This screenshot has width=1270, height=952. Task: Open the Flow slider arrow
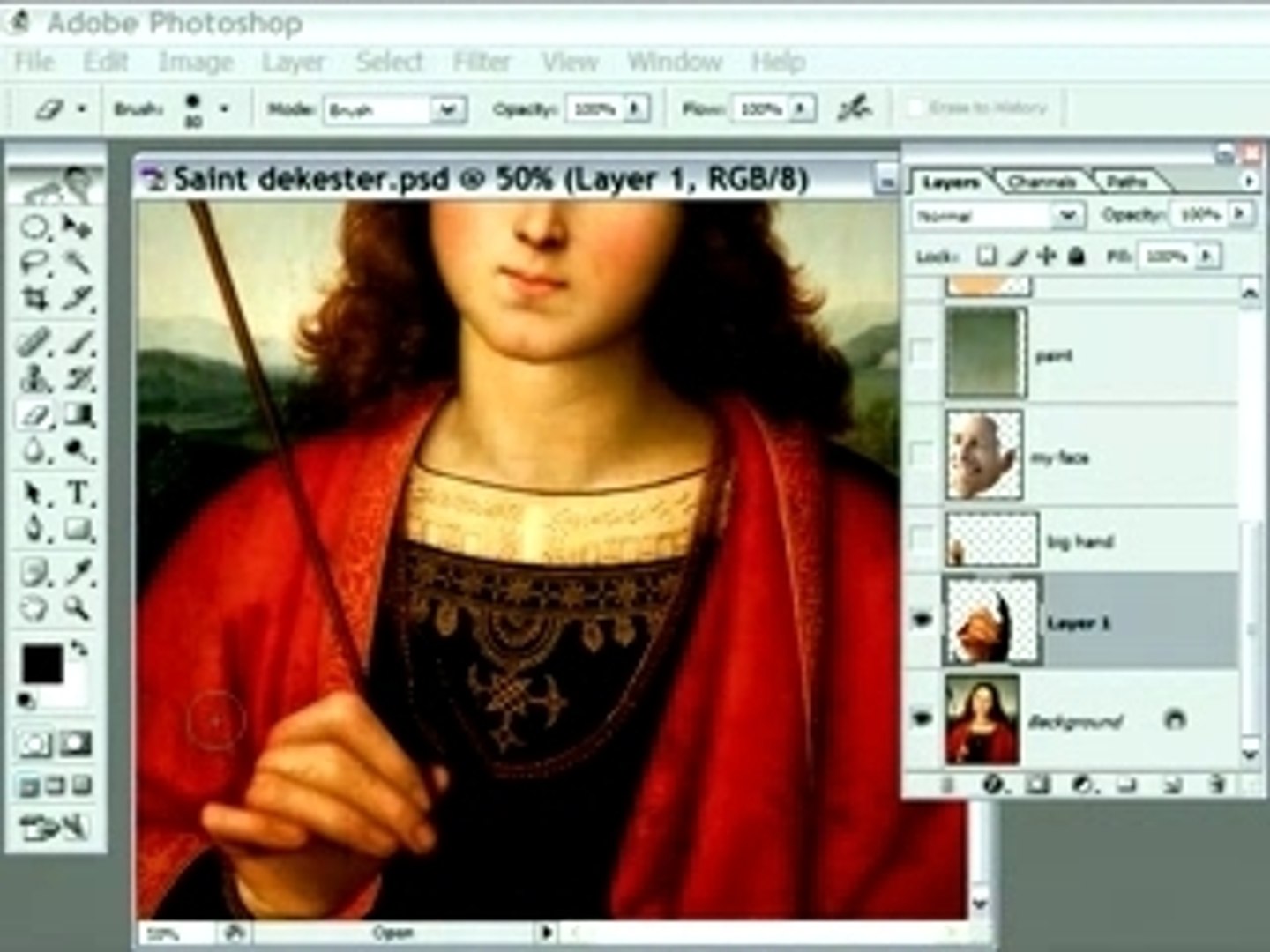(x=801, y=109)
